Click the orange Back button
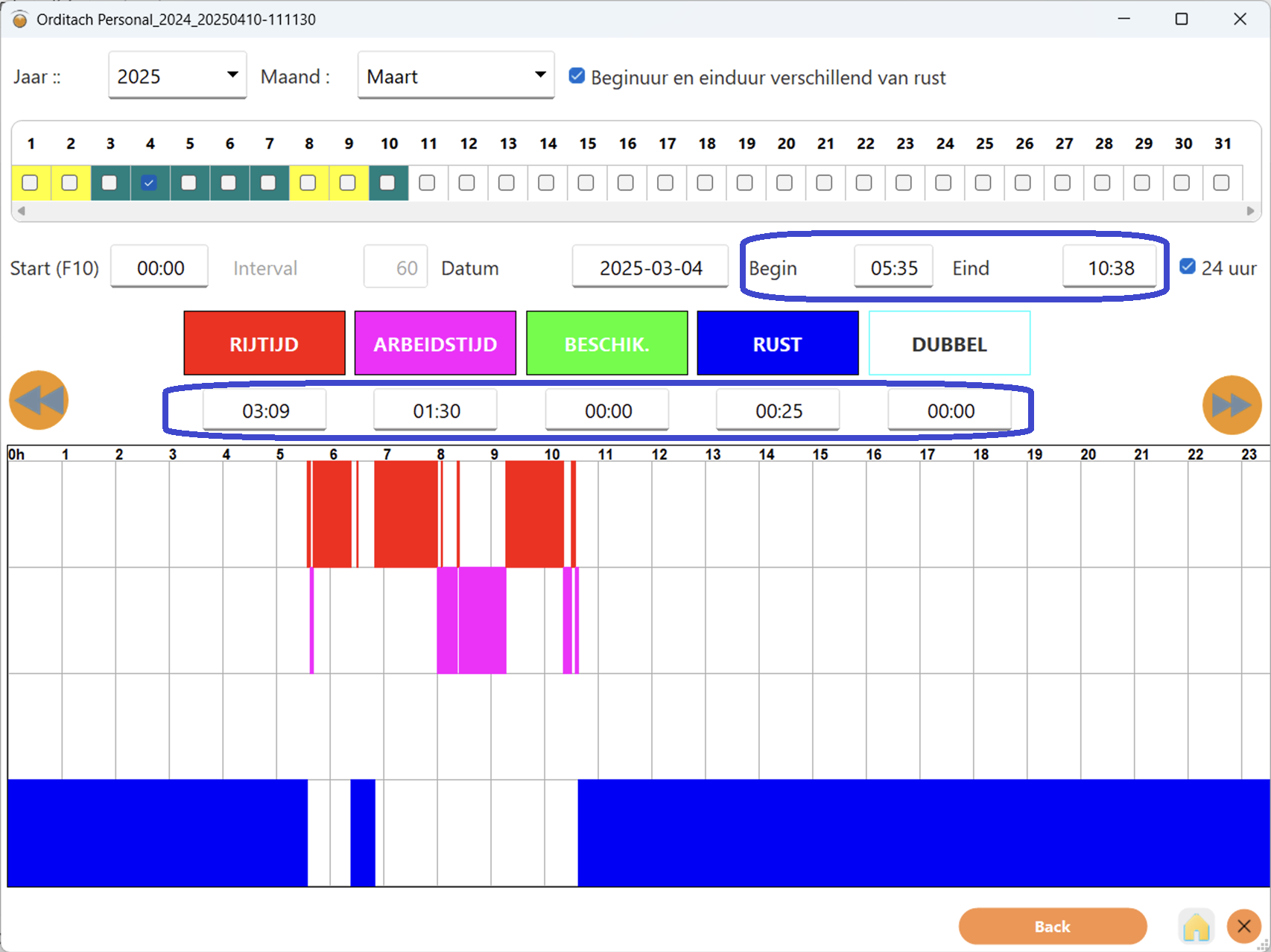 click(x=1052, y=927)
